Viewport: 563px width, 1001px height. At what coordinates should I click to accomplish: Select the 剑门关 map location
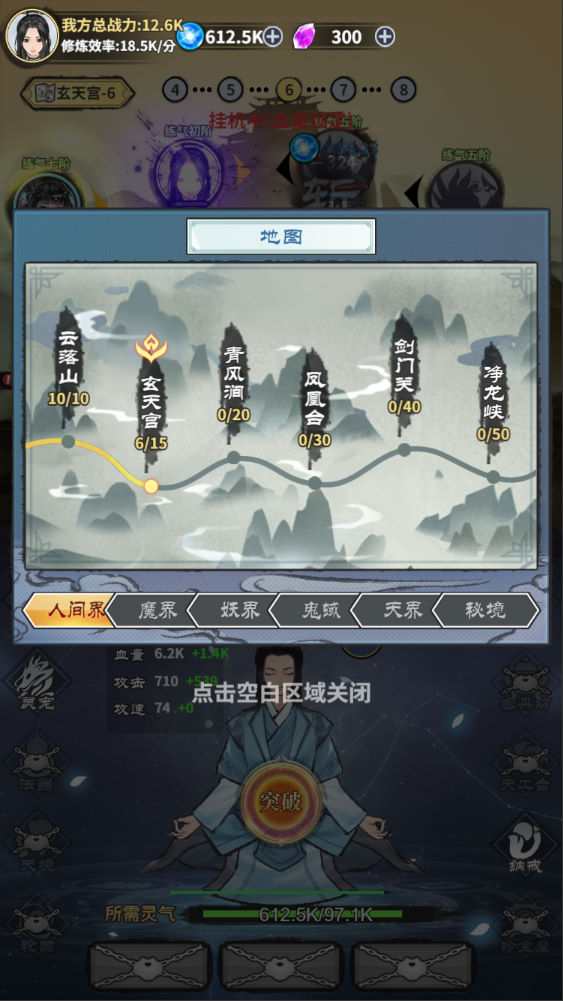(404, 373)
